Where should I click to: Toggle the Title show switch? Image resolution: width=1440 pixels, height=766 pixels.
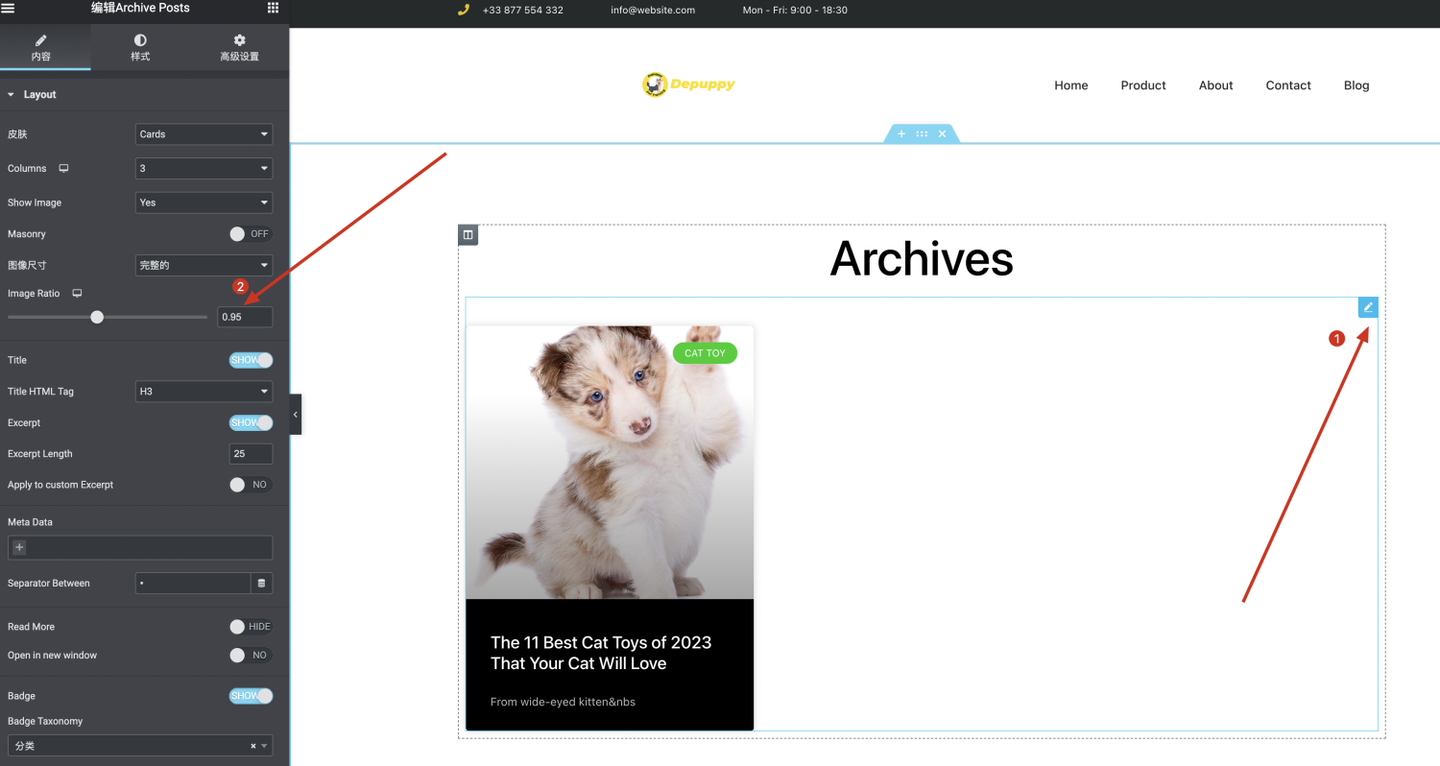[x=250, y=360]
